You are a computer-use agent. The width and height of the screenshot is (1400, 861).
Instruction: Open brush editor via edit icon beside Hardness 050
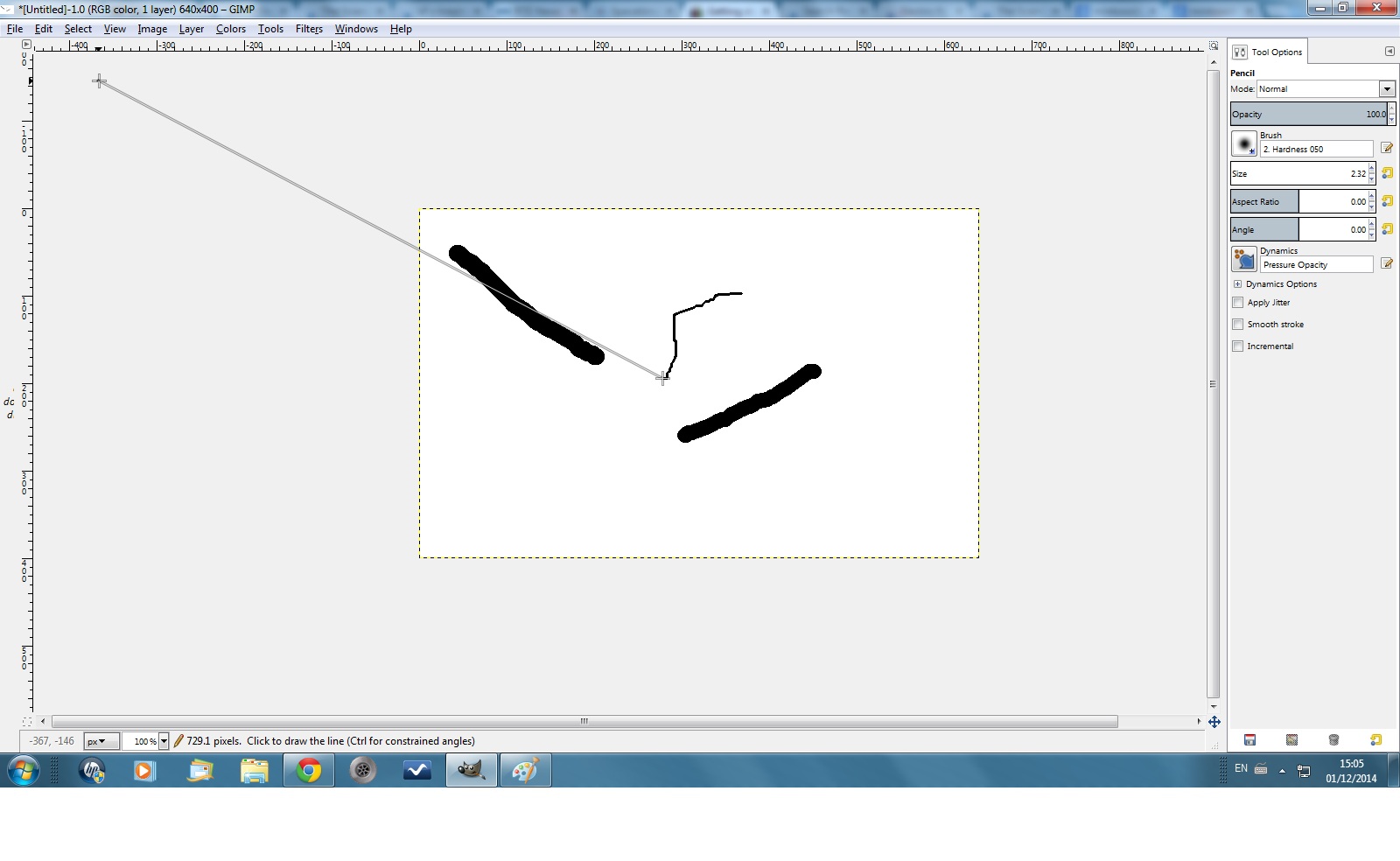pos(1387,148)
